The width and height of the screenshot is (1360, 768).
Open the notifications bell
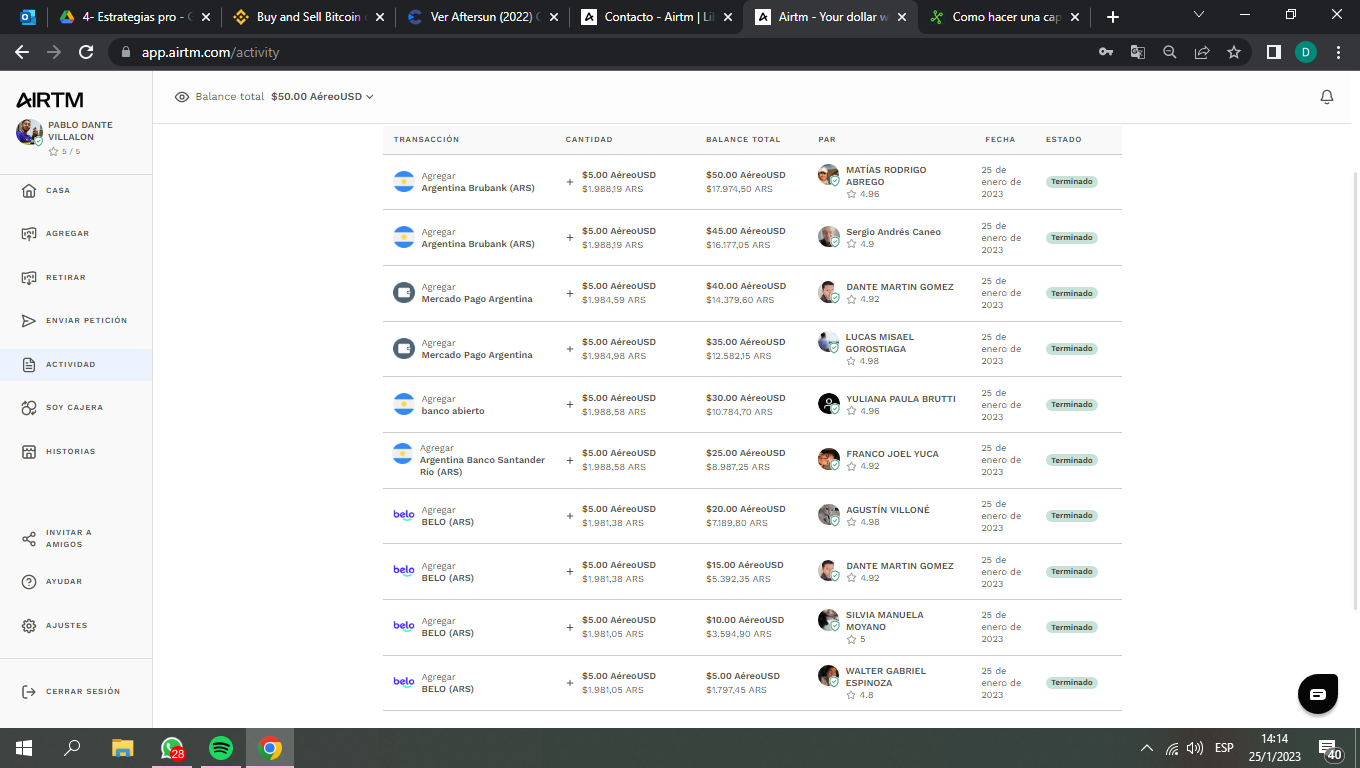click(1327, 97)
